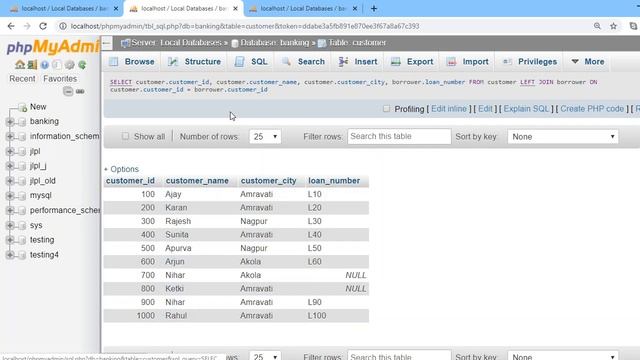Click the banking database icon

point(22,122)
